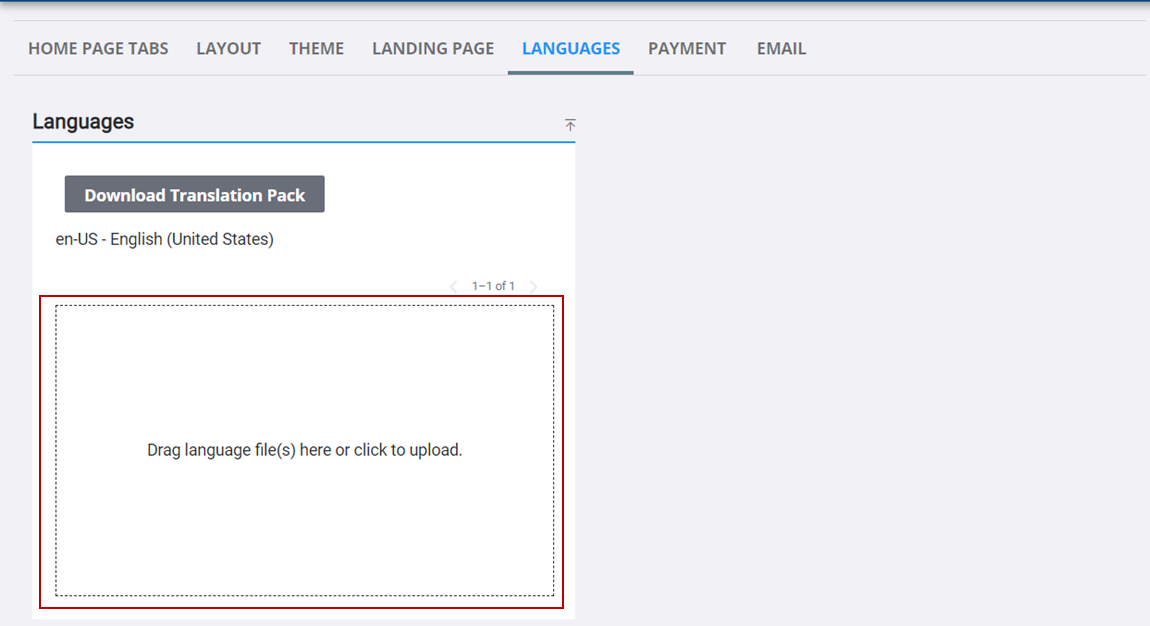Open the EMAIL tab
The height and width of the screenshot is (626, 1150).
tap(780, 48)
